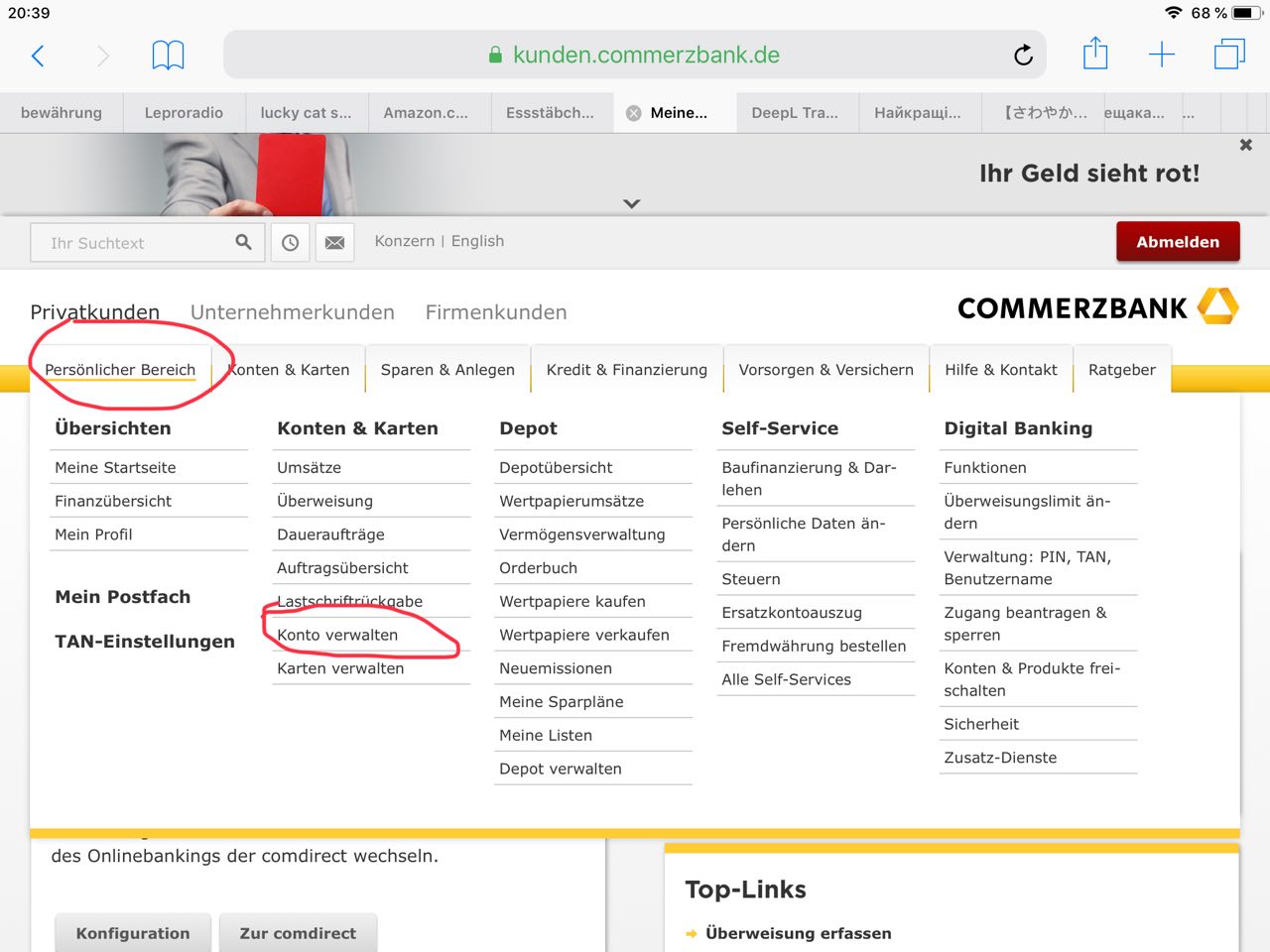Switch to bewährung browser tab

62,113
